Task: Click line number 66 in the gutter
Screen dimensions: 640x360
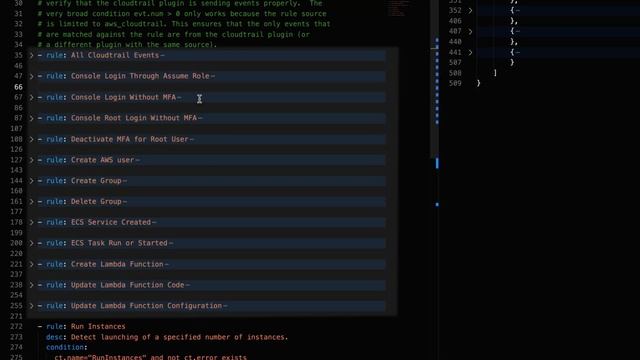Action: click(x=18, y=87)
